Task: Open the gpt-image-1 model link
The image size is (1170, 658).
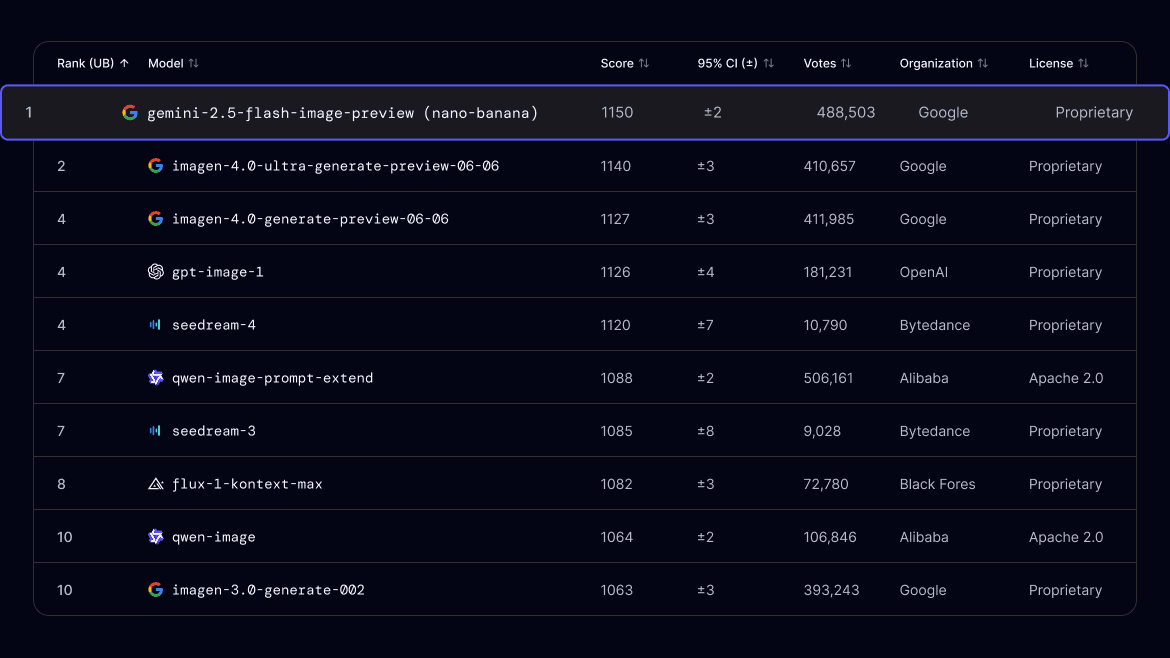Action: (x=217, y=272)
